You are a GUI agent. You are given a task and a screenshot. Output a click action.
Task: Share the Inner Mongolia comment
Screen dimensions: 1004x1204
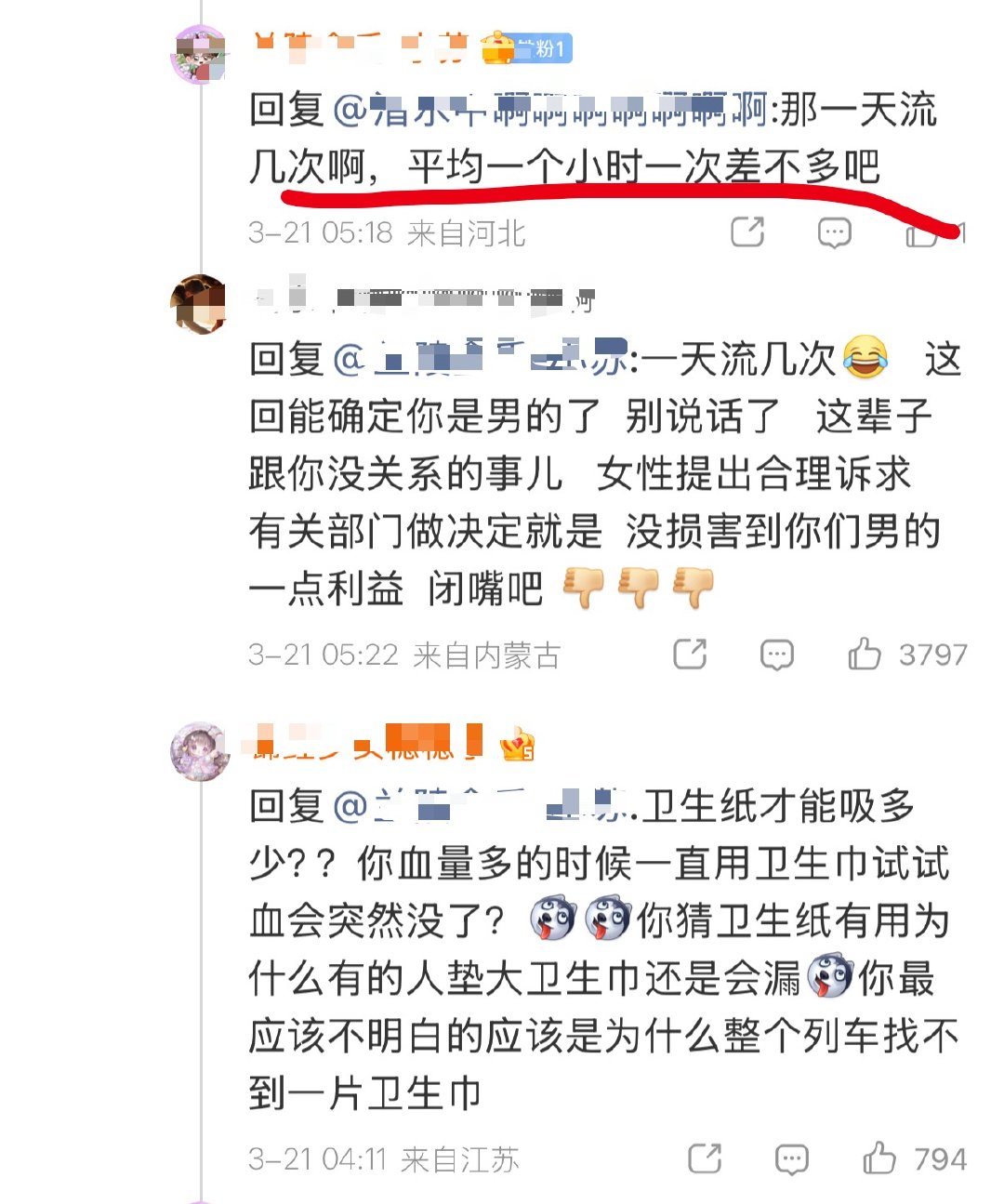click(x=690, y=655)
